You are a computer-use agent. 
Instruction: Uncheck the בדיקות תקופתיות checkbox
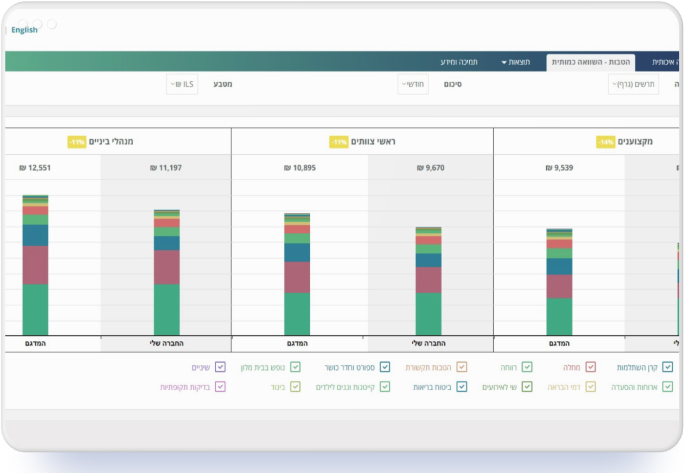coord(220,386)
